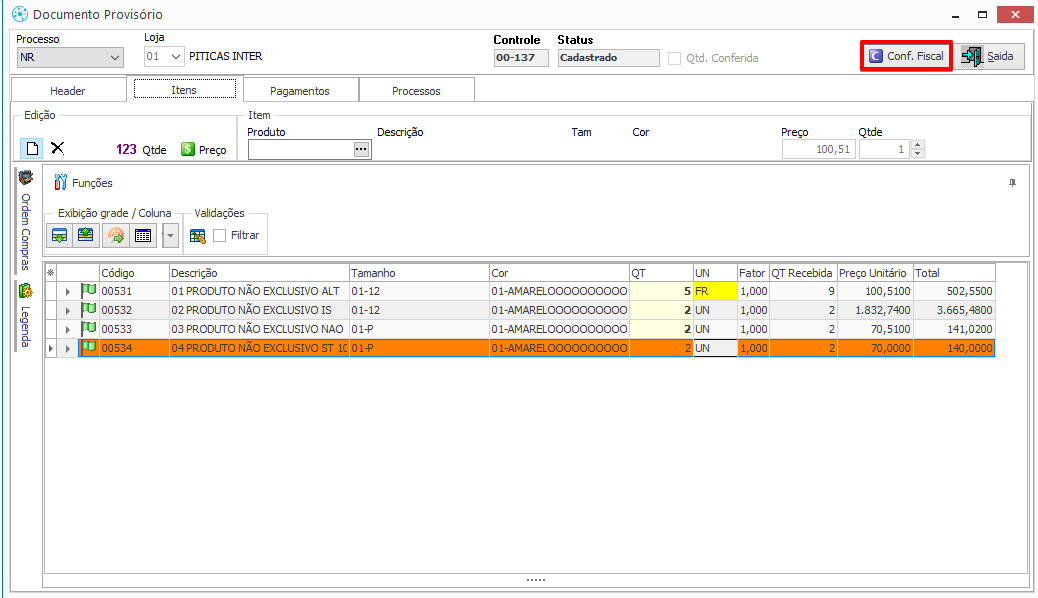Image resolution: width=1038 pixels, height=598 pixels.
Task: Open the Funções tools menu
Action: [x=83, y=183]
